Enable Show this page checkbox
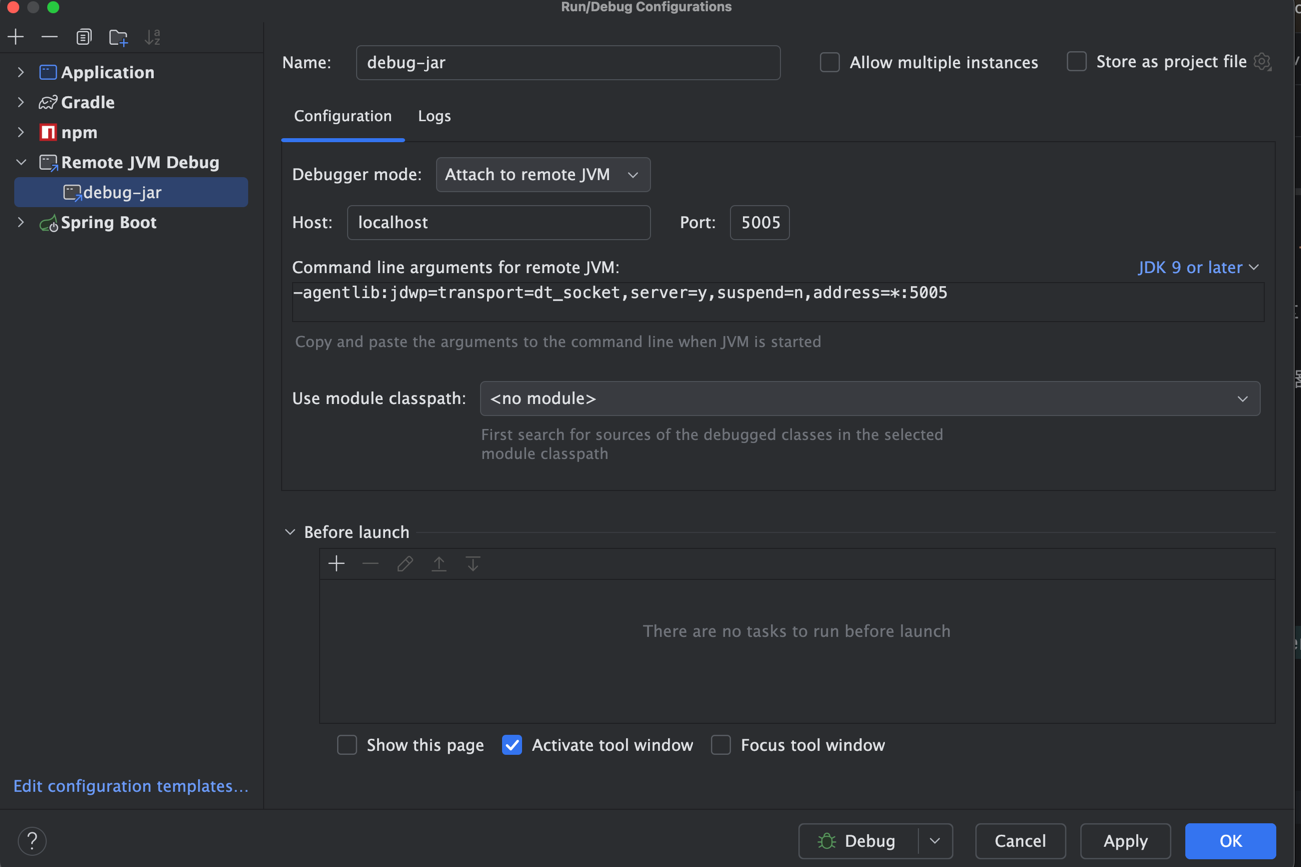 click(x=347, y=745)
